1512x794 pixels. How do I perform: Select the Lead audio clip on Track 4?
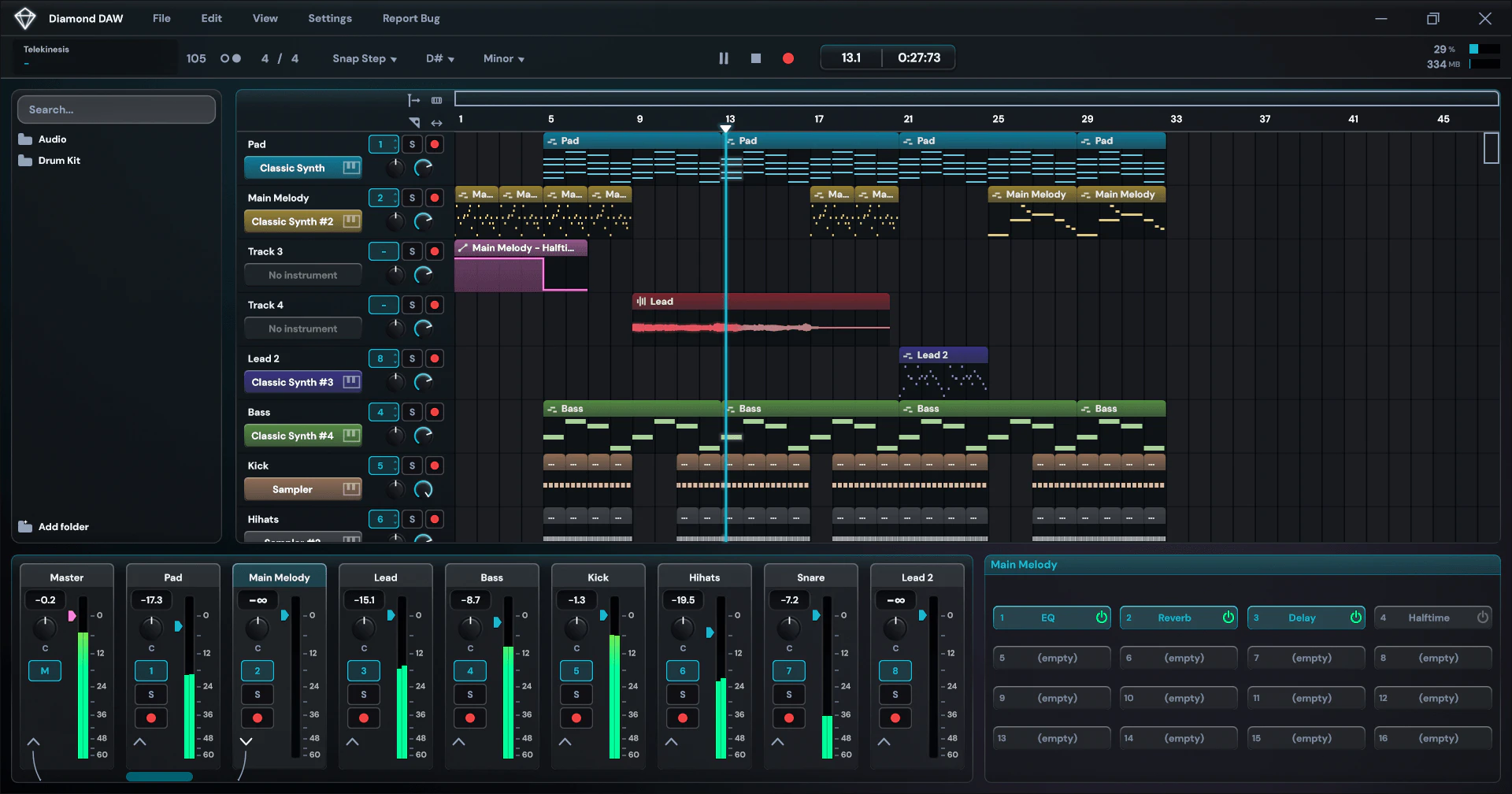pyautogui.click(x=761, y=319)
